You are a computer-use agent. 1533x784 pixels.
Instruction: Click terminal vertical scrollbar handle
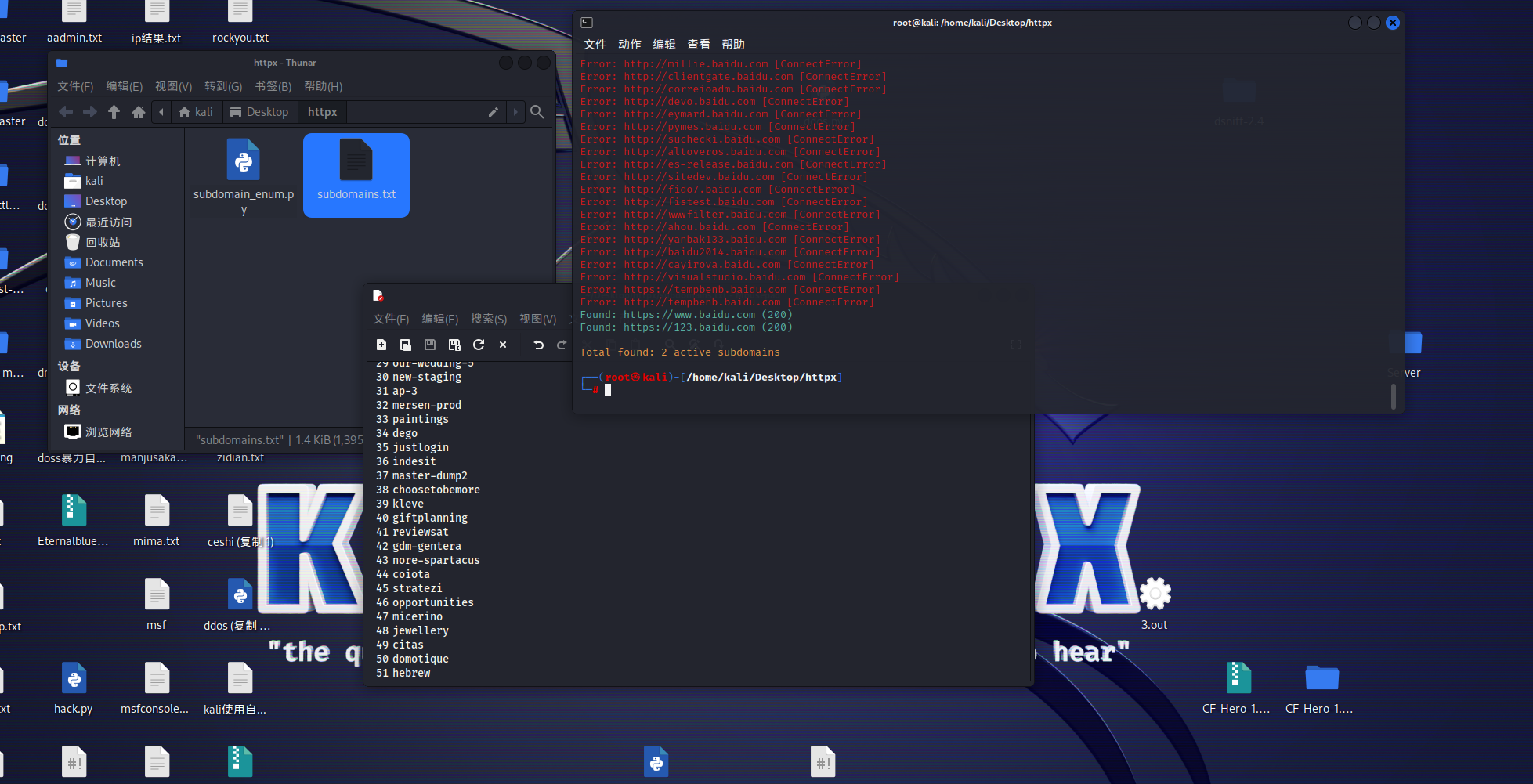coord(1393,396)
